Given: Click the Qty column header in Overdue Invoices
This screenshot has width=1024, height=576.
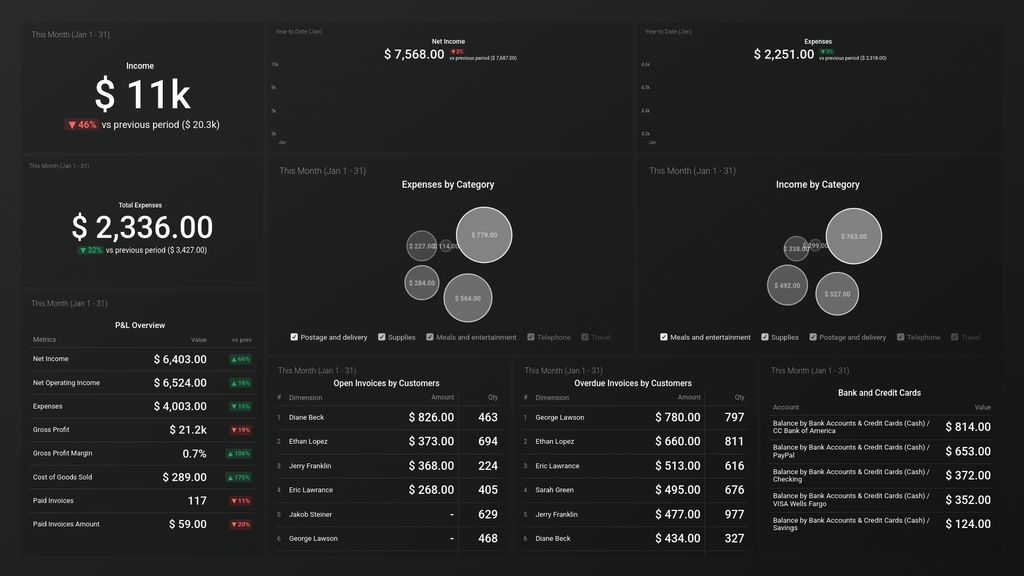Looking at the screenshot, I should pos(739,397).
